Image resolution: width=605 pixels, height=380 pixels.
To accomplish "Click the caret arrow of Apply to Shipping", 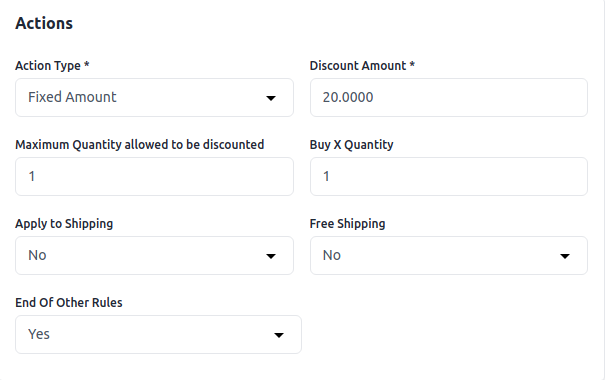I will coord(271,256).
